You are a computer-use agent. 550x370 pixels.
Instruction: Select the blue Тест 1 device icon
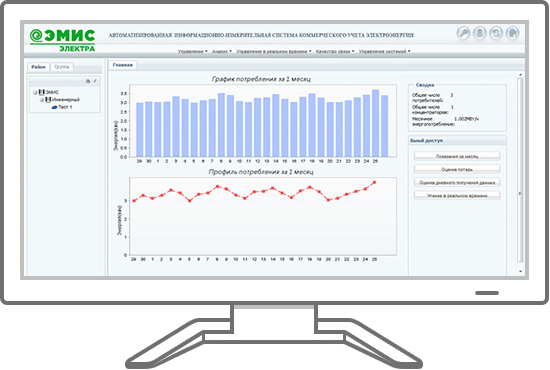tap(54, 107)
